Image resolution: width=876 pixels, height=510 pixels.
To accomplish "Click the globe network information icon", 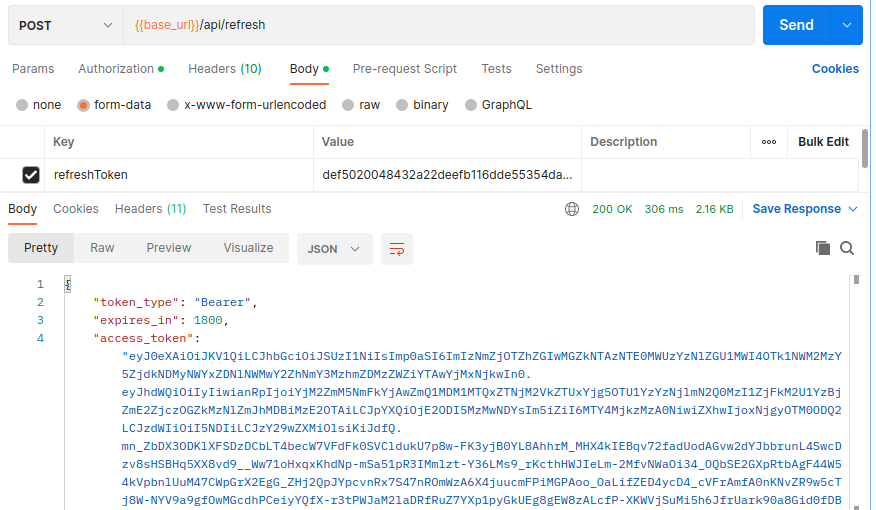I will tap(572, 209).
